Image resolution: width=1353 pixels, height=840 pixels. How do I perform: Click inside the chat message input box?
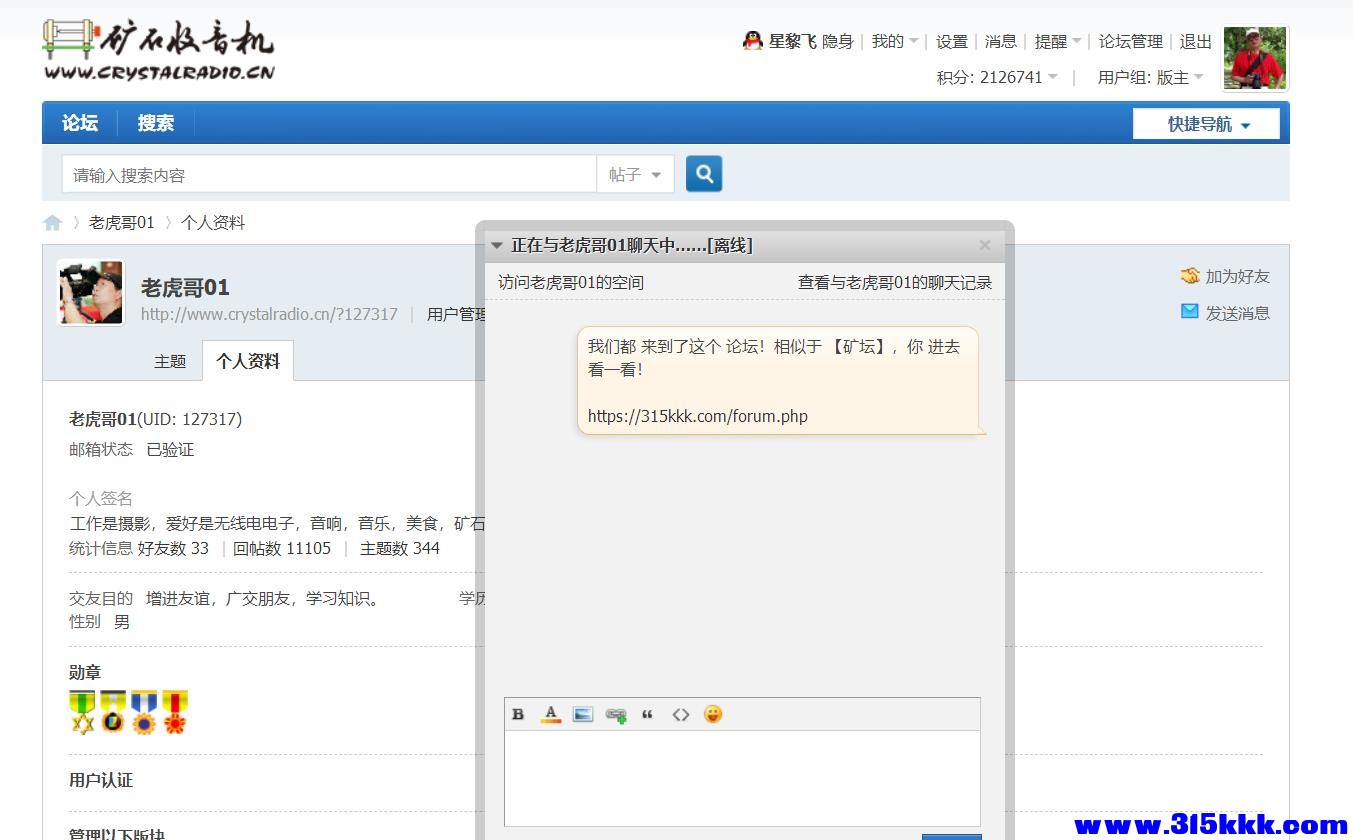[x=742, y=780]
